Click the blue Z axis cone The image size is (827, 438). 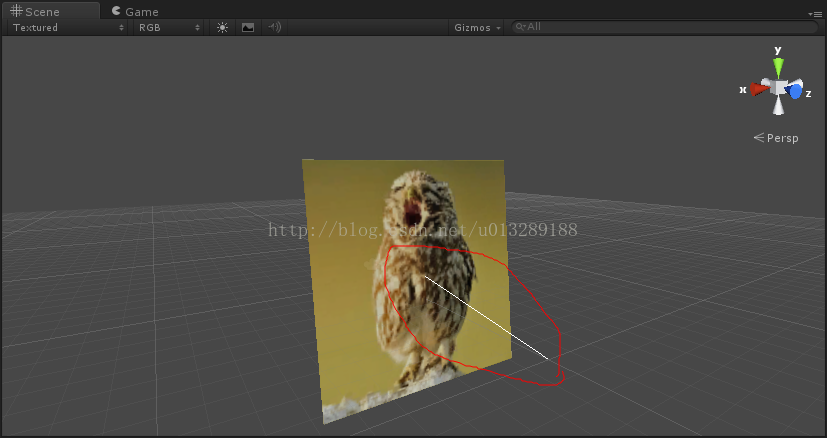[x=796, y=91]
